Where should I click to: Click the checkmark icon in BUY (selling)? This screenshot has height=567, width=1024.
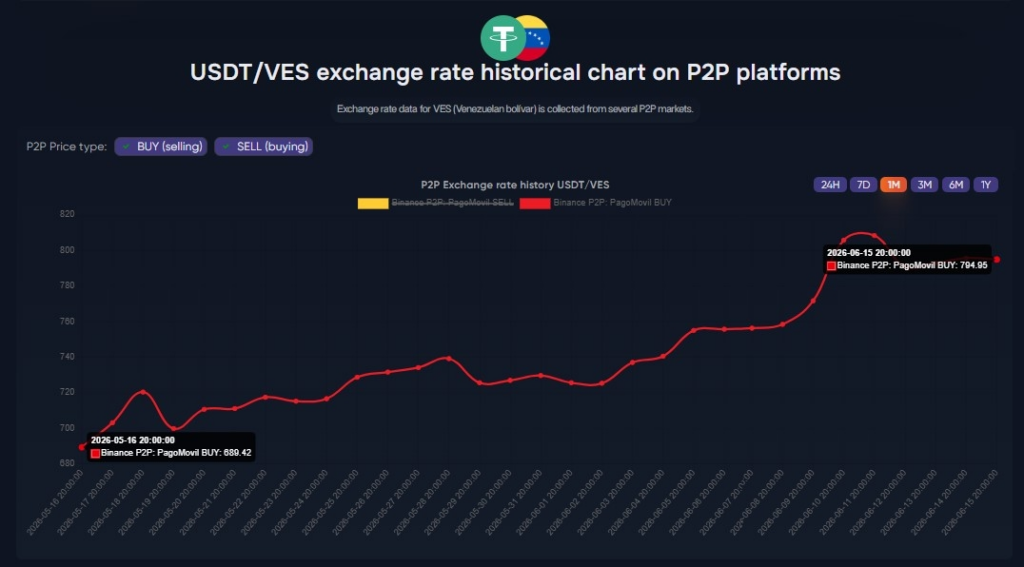[126, 147]
